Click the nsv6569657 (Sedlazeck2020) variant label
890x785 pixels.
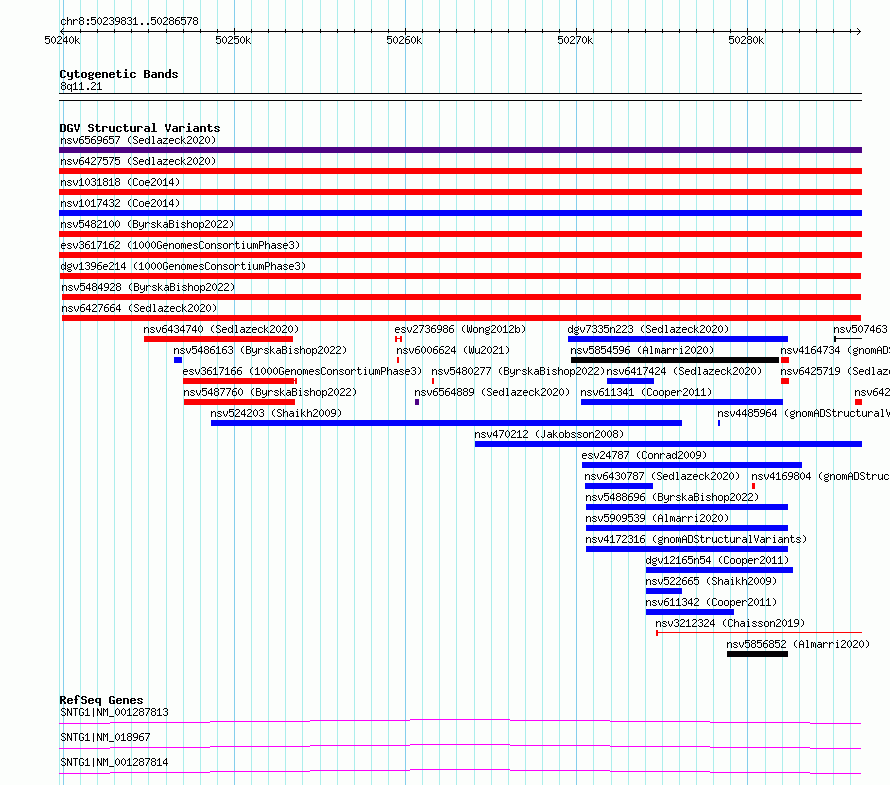pyautogui.click(x=138, y=140)
